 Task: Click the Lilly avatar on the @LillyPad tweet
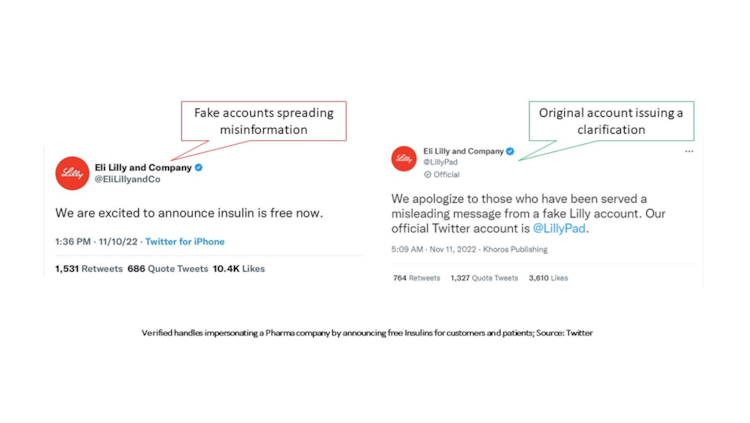[x=404, y=158]
